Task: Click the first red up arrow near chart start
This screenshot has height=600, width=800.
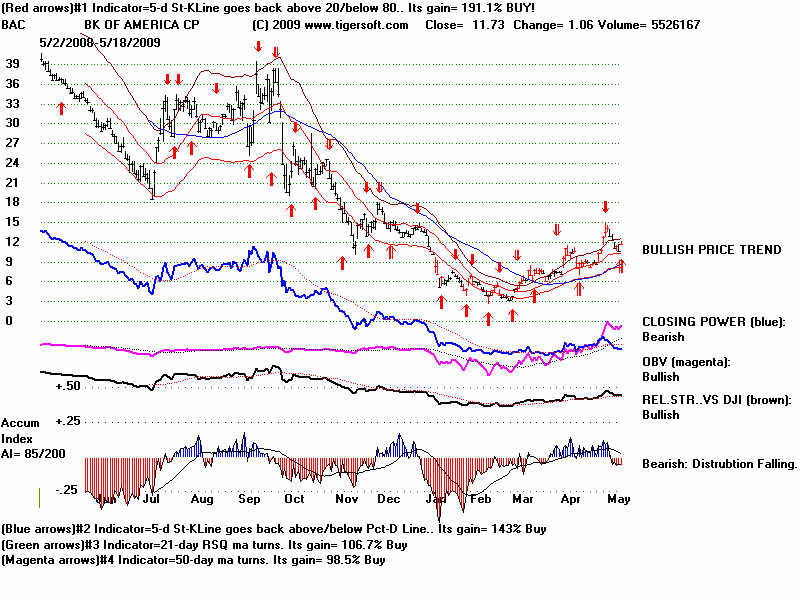Action: coord(61,105)
